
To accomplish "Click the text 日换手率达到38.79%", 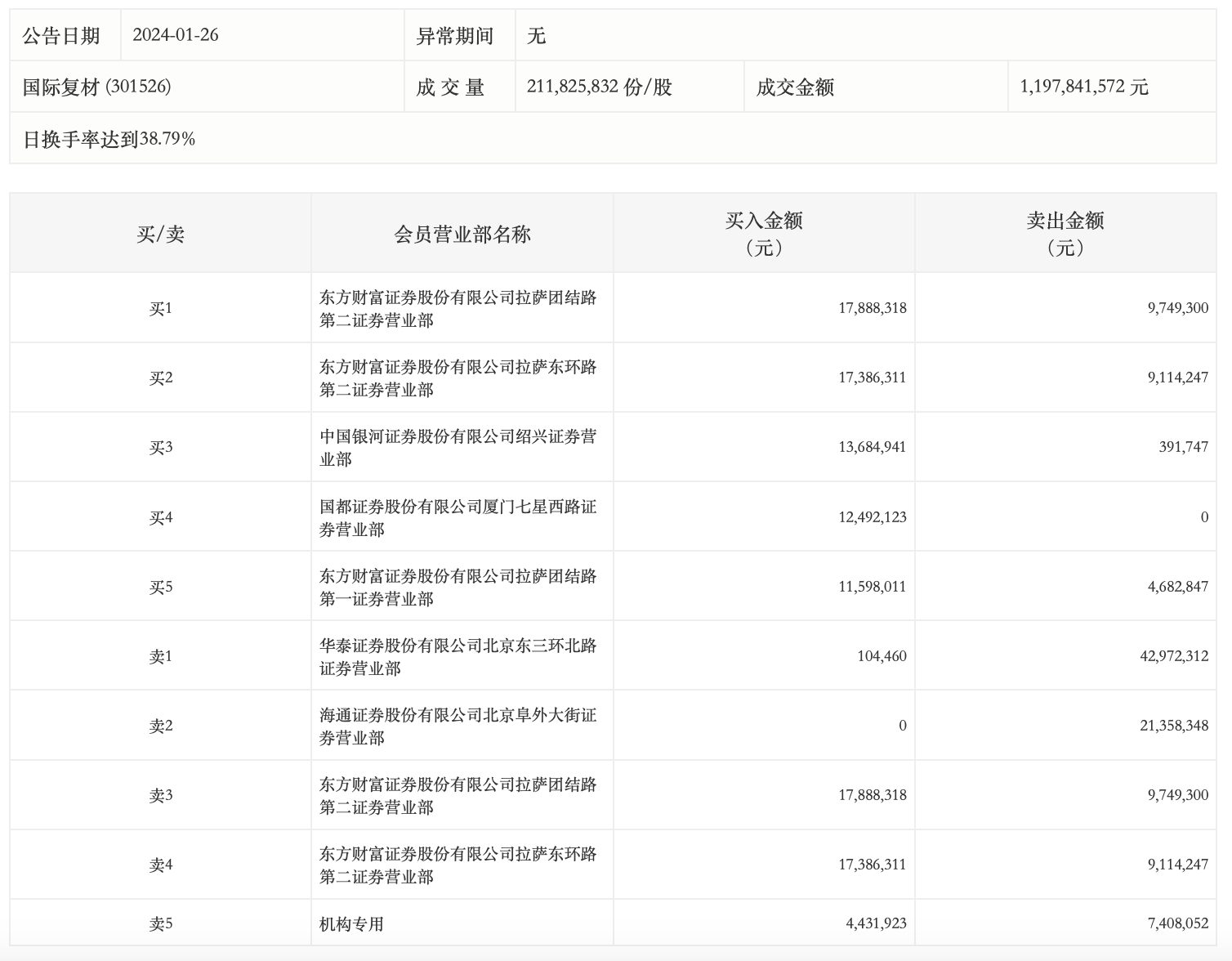I will 109,139.
